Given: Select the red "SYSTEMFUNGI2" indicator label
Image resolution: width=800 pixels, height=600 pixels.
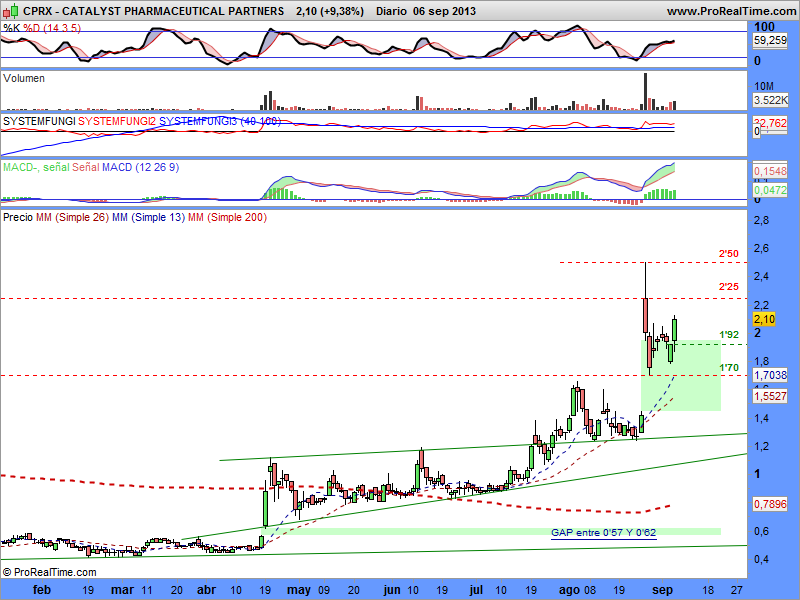Looking at the screenshot, I should tap(117, 121).
